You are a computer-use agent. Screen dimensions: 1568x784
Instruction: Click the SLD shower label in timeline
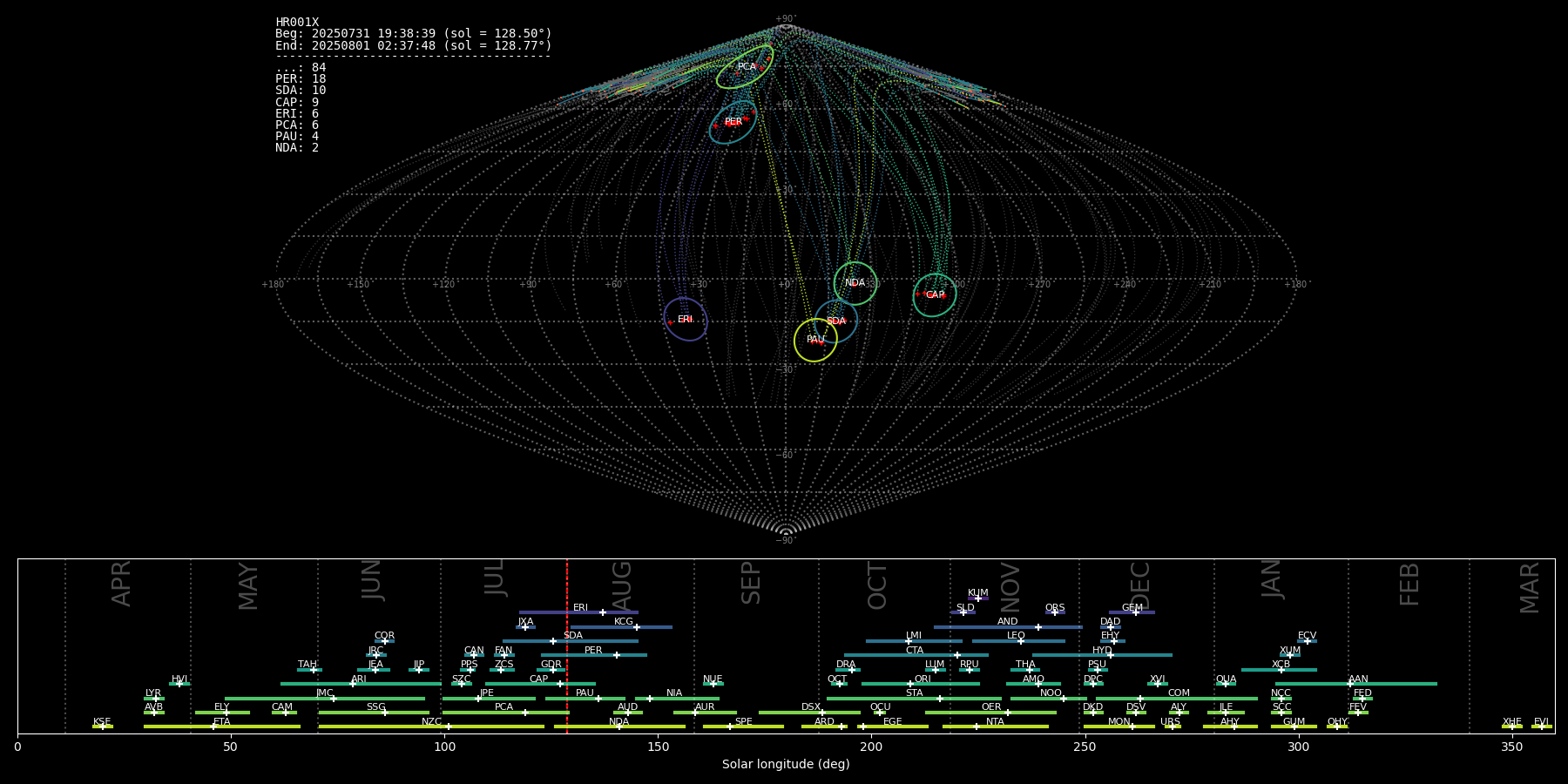tap(965, 607)
